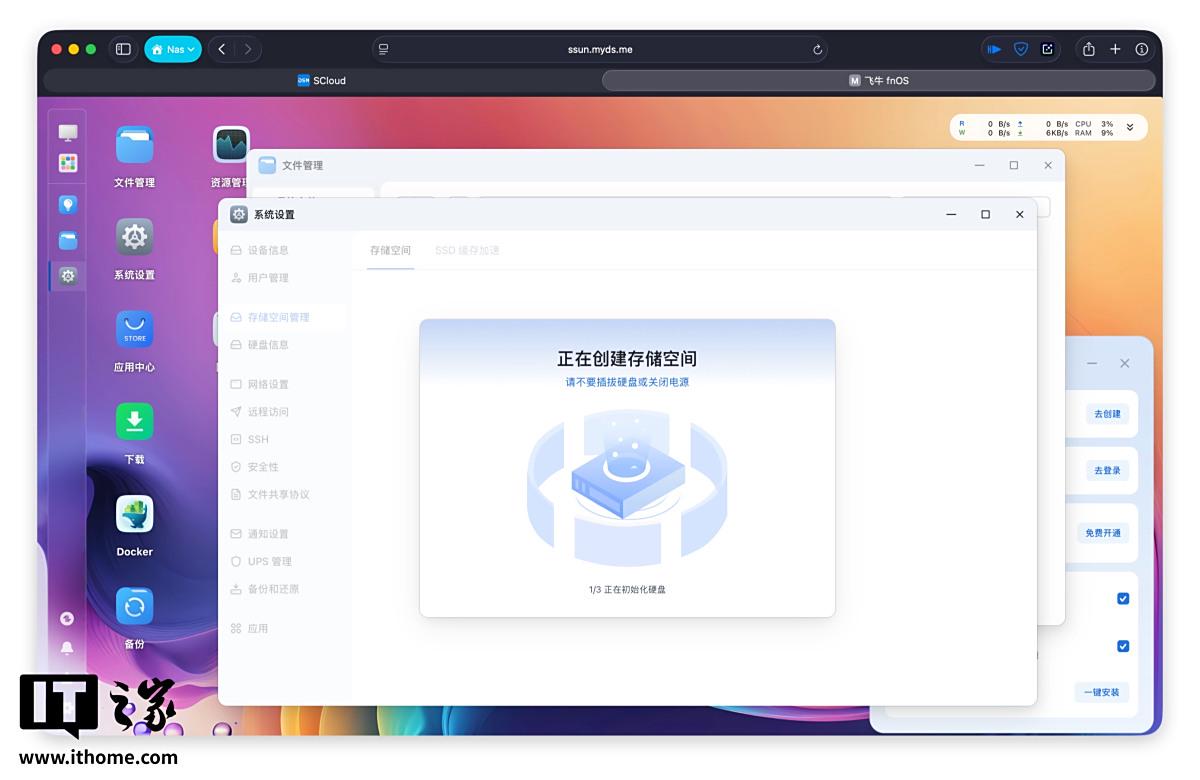This screenshot has height=780, width=1200.
Task: Click the notification bell in left dock
Action: (x=67, y=648)
